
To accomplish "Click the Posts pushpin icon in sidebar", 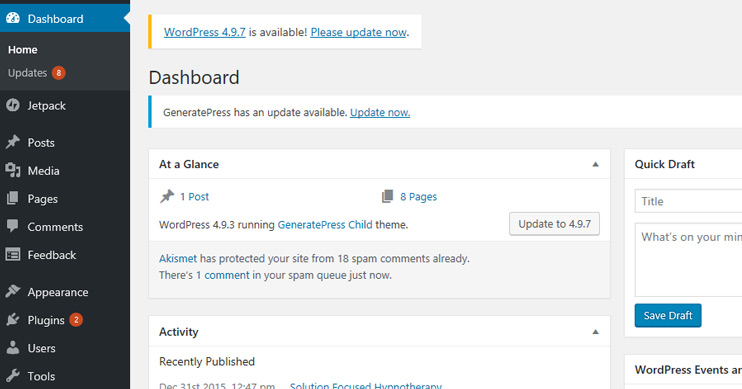I will coord(13,142).
